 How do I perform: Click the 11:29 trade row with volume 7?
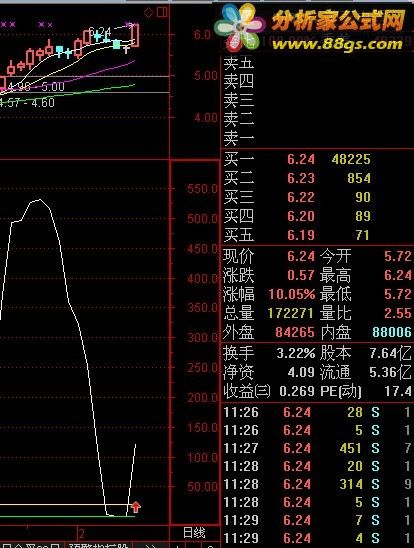(x=317, y=520)
